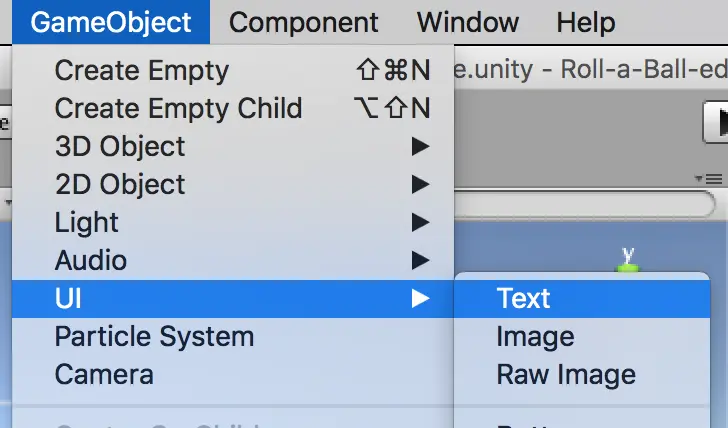This screenshot has height=428, width=728.
Task: Select the highlighted UI menu item
Action: (233, 298)
